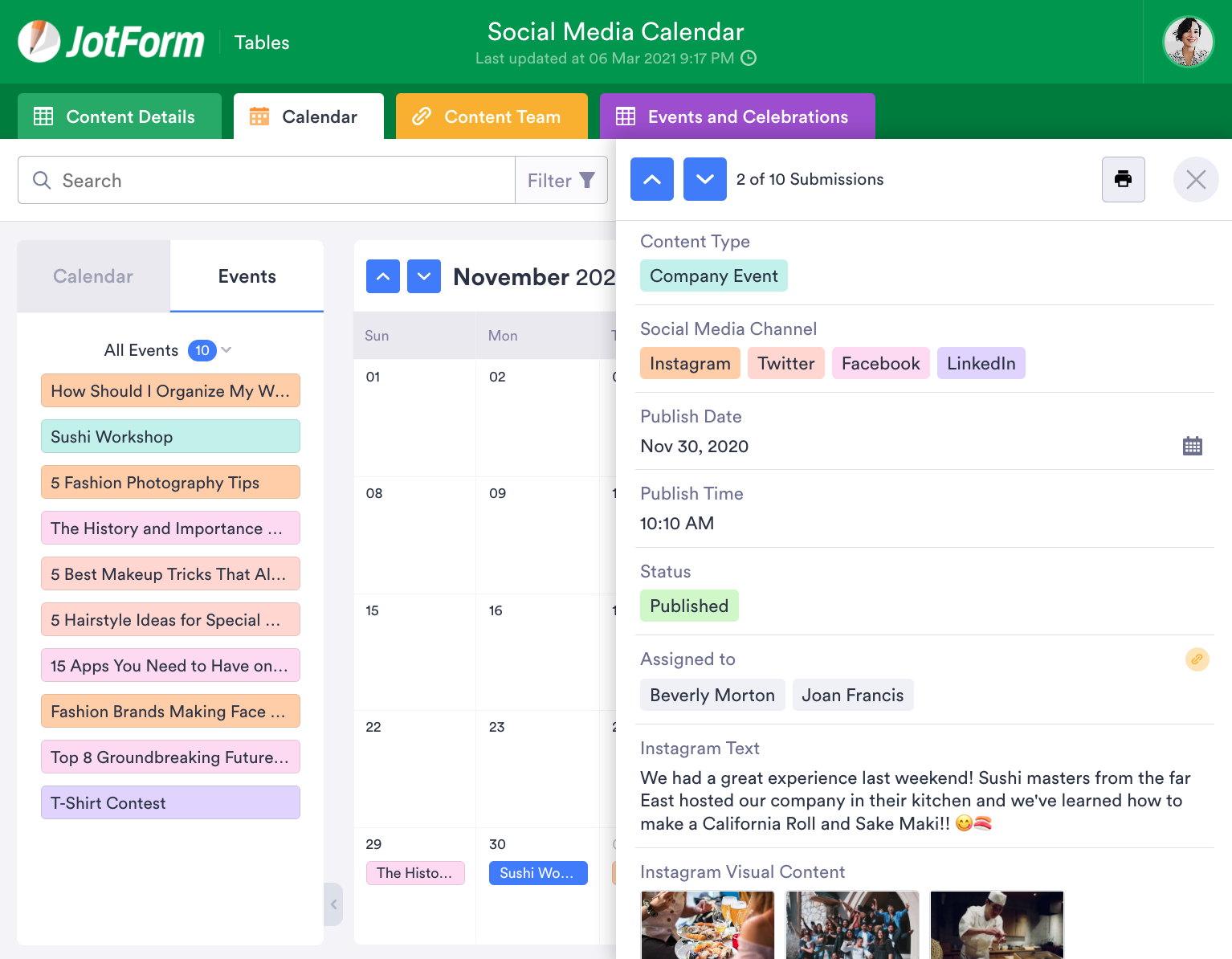Open the Filter dropdown
1232x959 pixels.
tap(561, 180)
